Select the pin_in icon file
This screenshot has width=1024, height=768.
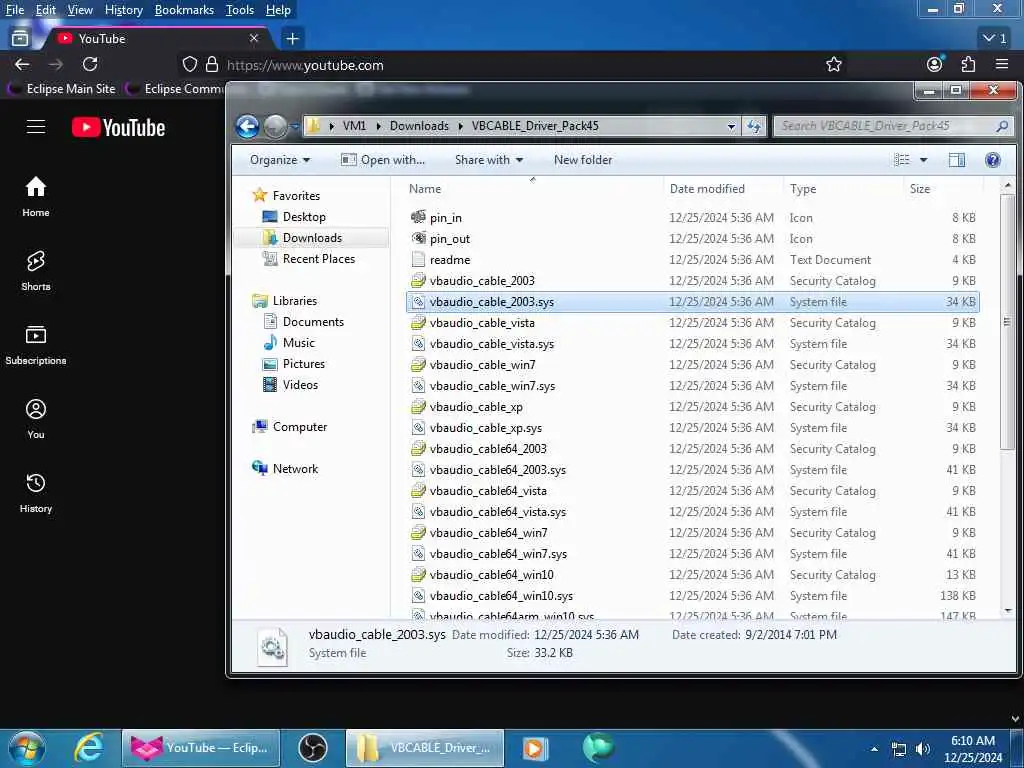pos(693,217)
